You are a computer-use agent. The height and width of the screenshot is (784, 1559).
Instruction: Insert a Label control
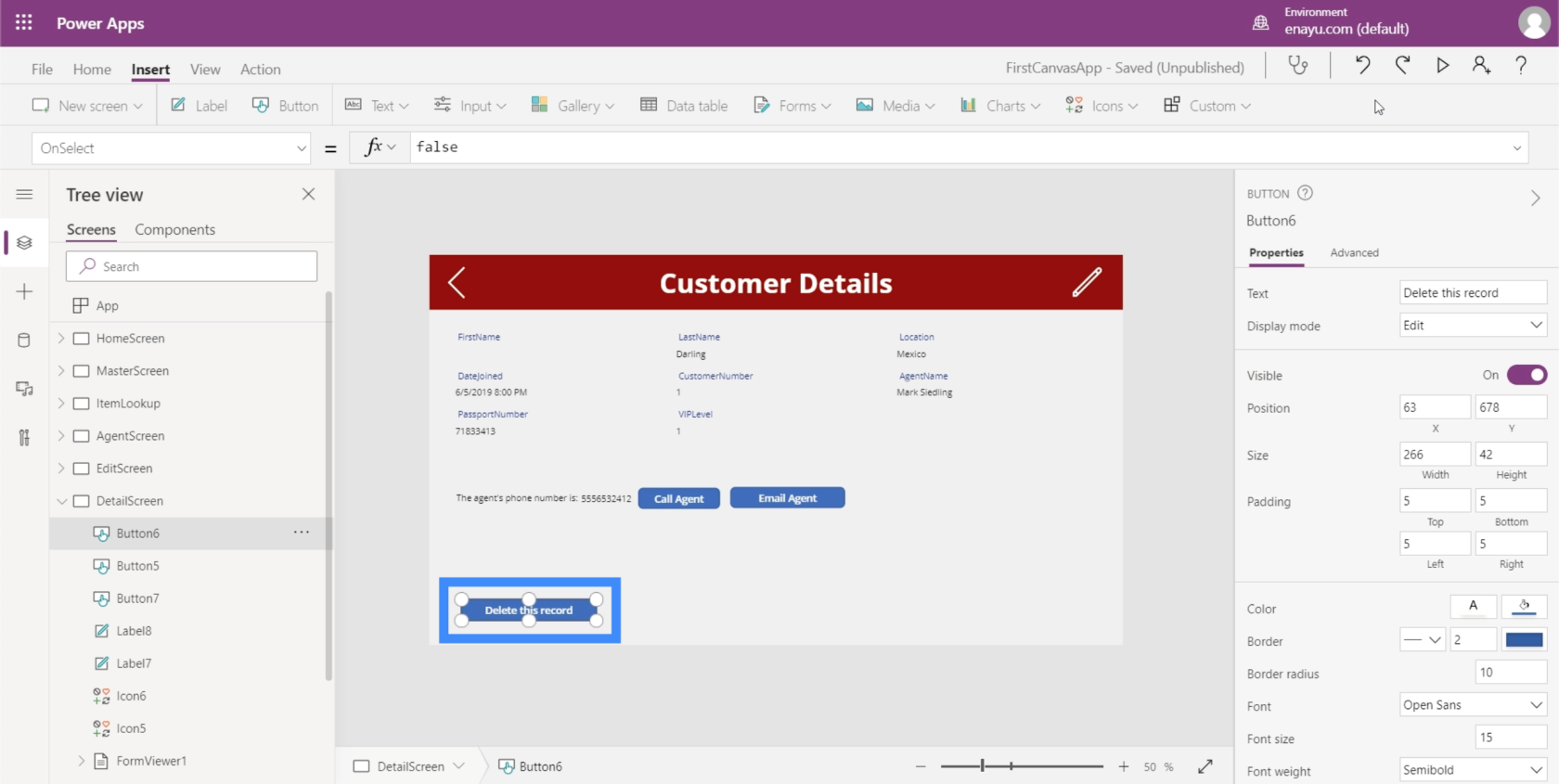[x=199, y=106]
